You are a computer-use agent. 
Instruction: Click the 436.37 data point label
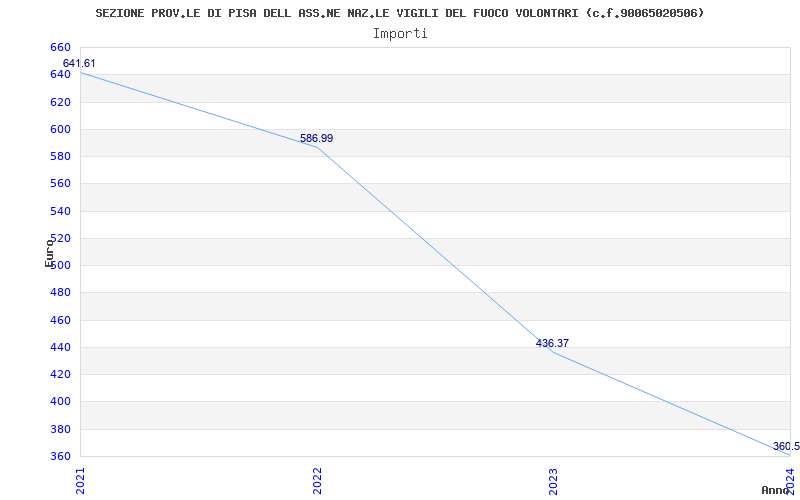click(552, 343)
